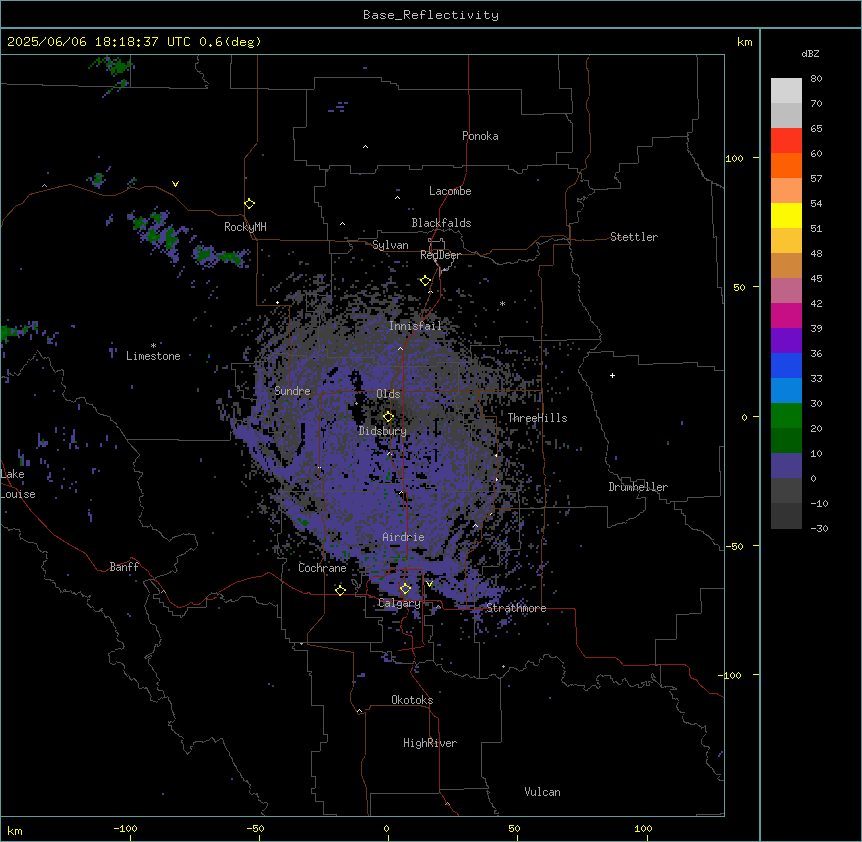Viewport: 862px width, 842px height.
Task: Click the yellow diamond marker above Calgary label
Action: coord(405,589)
